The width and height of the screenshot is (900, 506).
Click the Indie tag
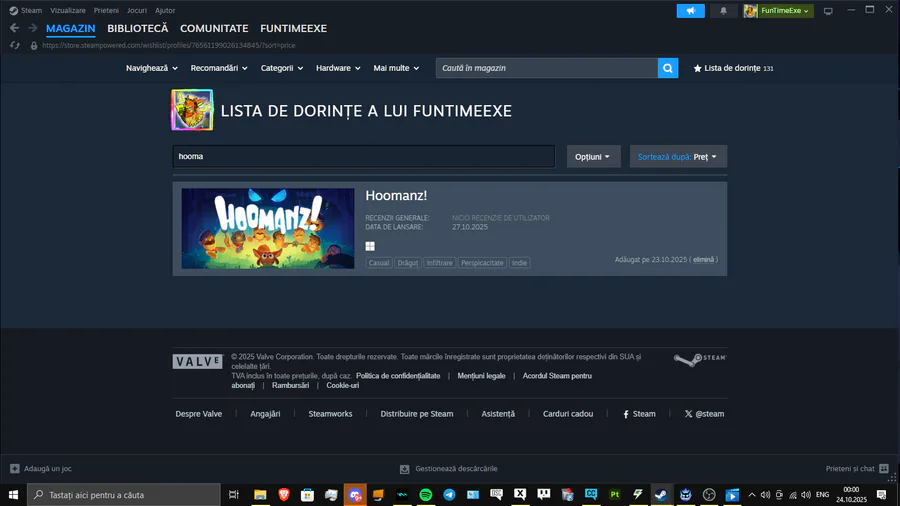point(519,263)
